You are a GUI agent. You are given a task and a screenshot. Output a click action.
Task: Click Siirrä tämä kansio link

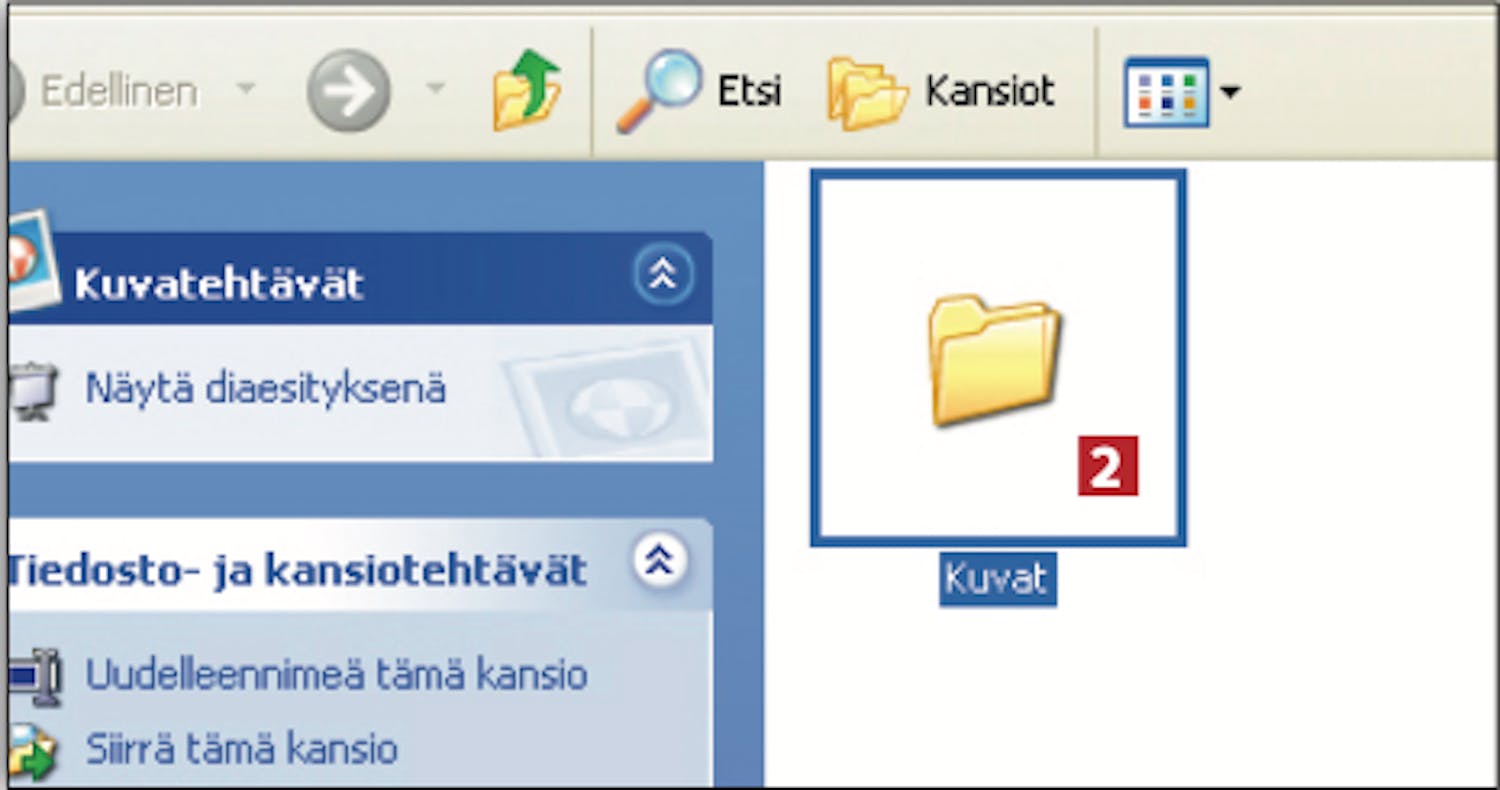pos(241,749)
